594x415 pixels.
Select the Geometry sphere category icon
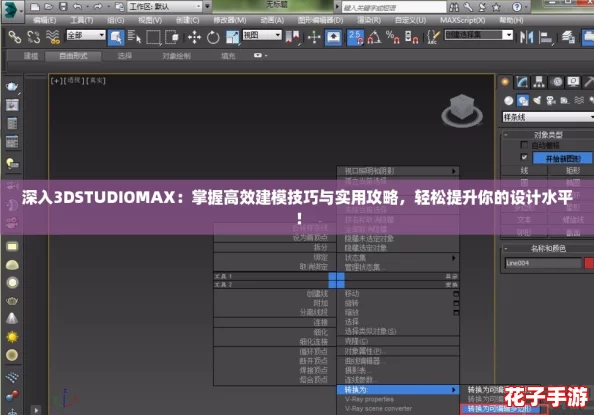(x=509, y=100)
